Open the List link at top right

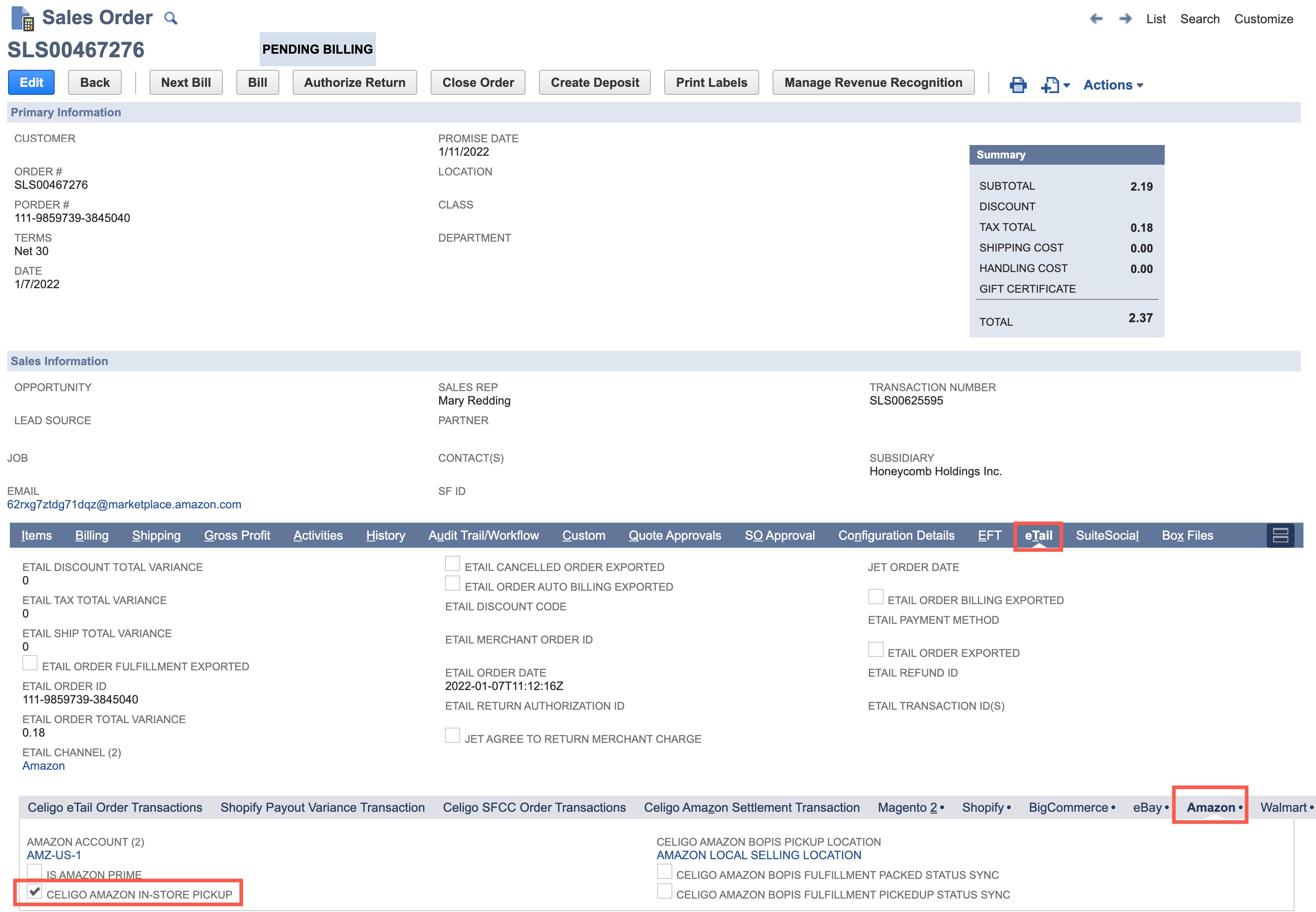[x=1155, y=19]
